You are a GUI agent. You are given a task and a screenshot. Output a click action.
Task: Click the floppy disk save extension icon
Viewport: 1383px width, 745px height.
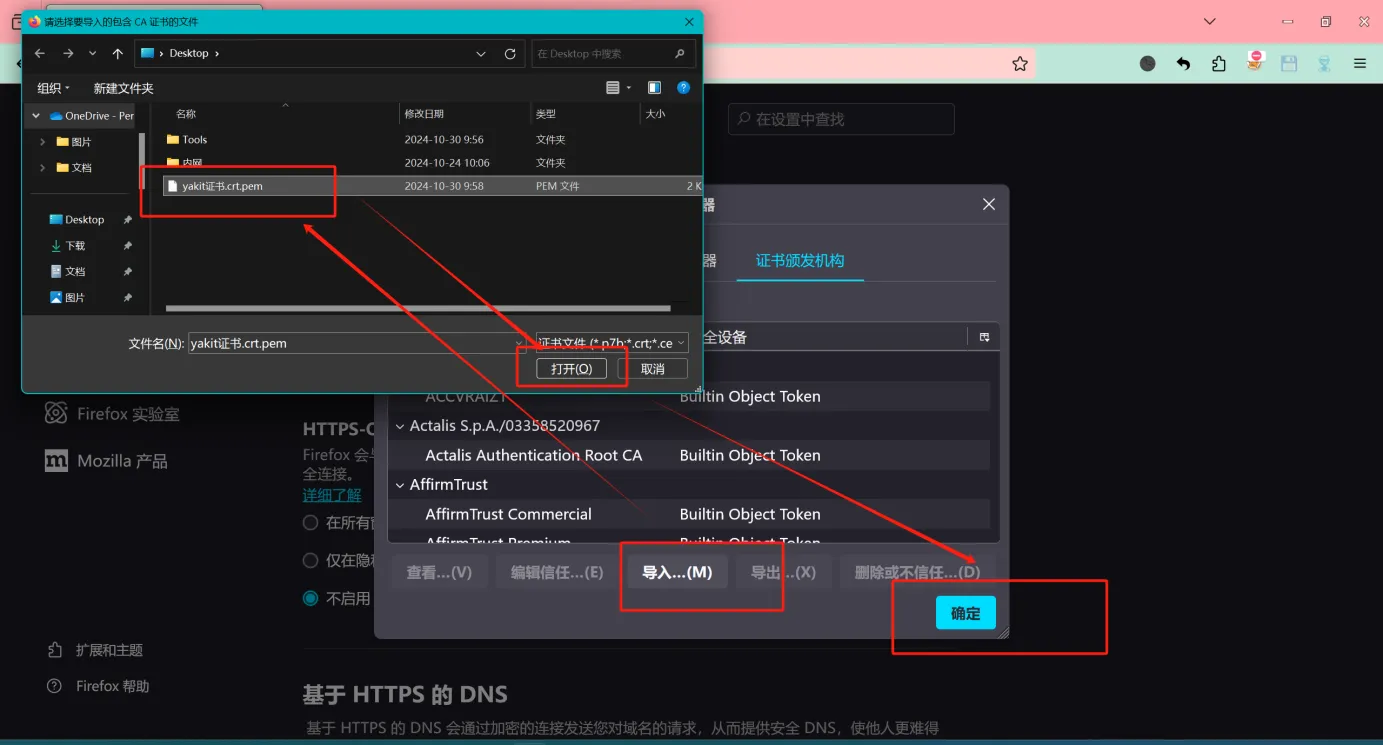pos(1289,63)
